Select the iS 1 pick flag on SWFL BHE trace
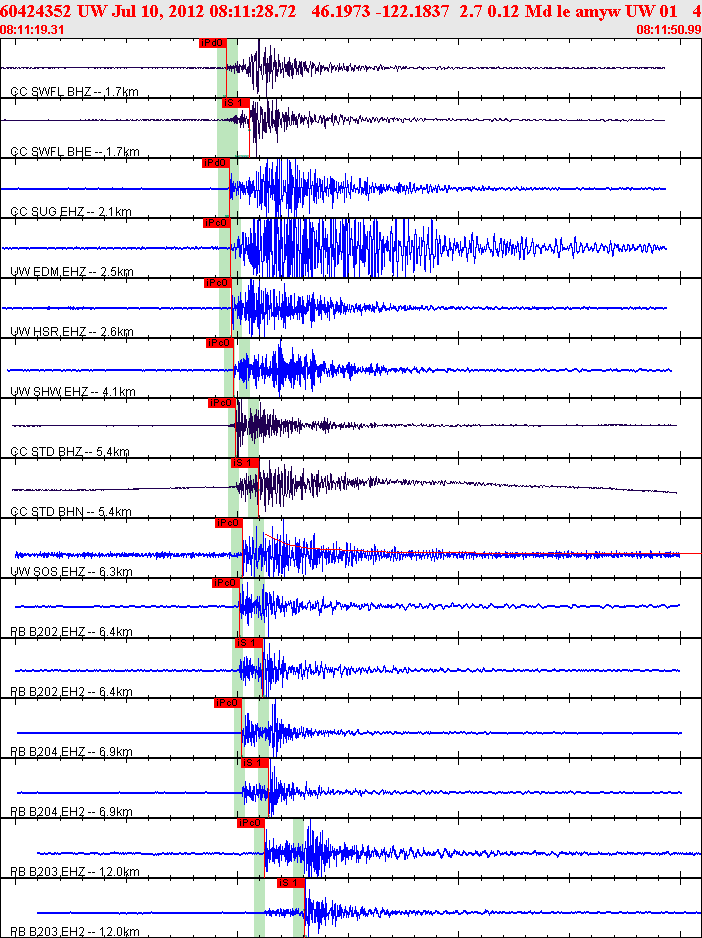 (235, 103)
